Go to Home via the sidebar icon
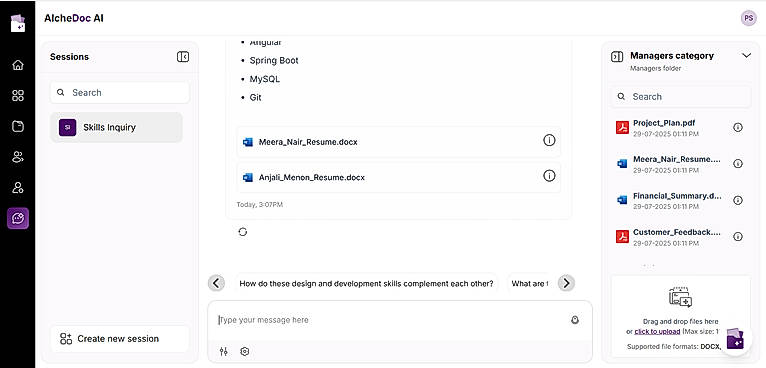Viewport: 766px width, 368px height. click(x=18, y=65)
